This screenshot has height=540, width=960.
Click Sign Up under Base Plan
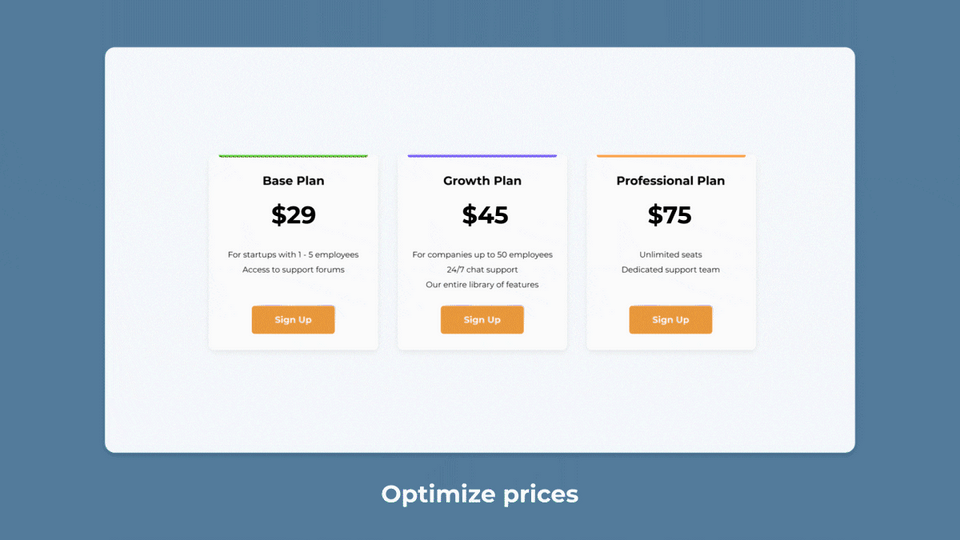(x=293, y=320)
